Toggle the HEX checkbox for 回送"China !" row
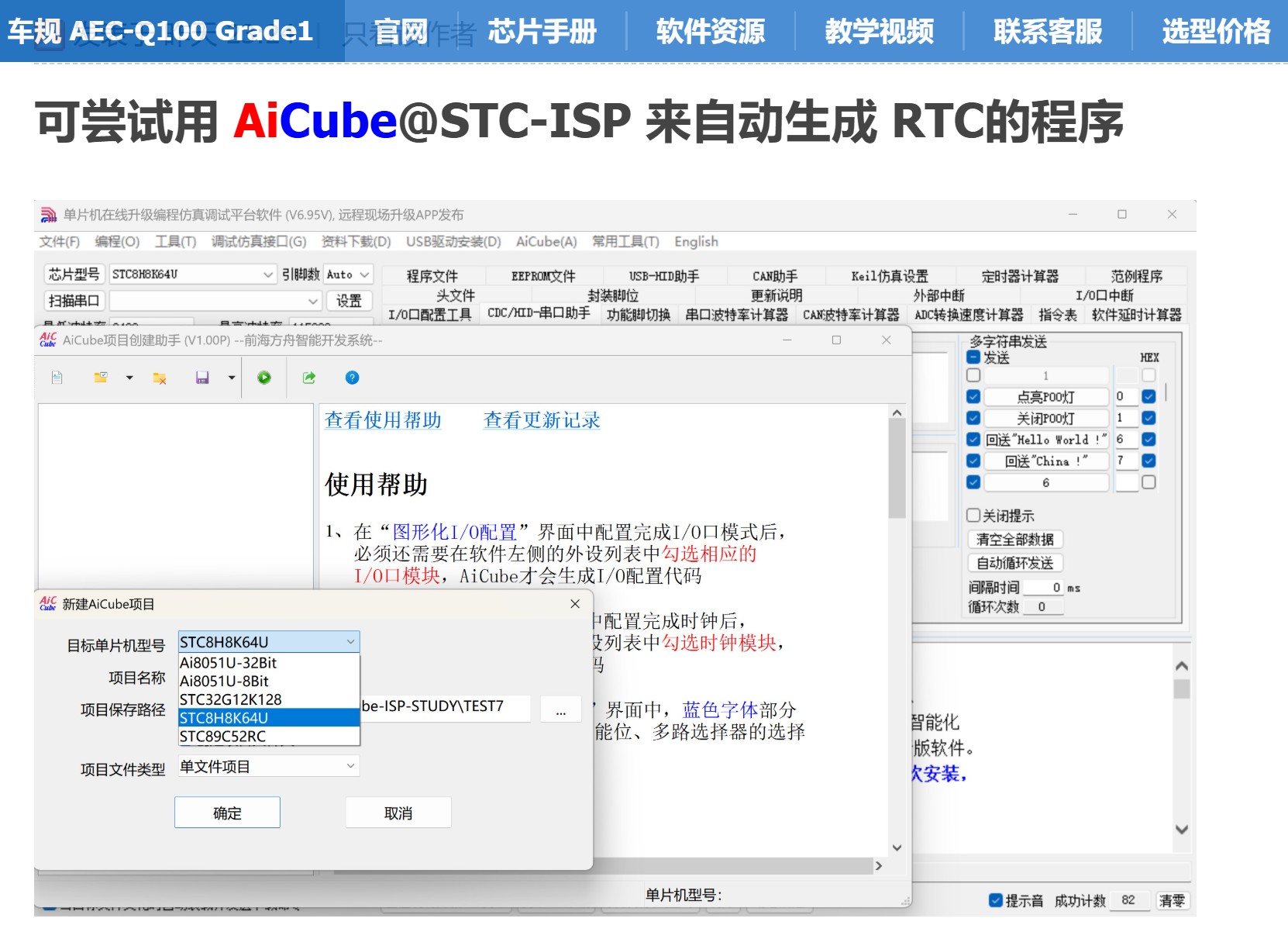Viewport: 1288px width, 932px height. click(x=1149, y=461)
